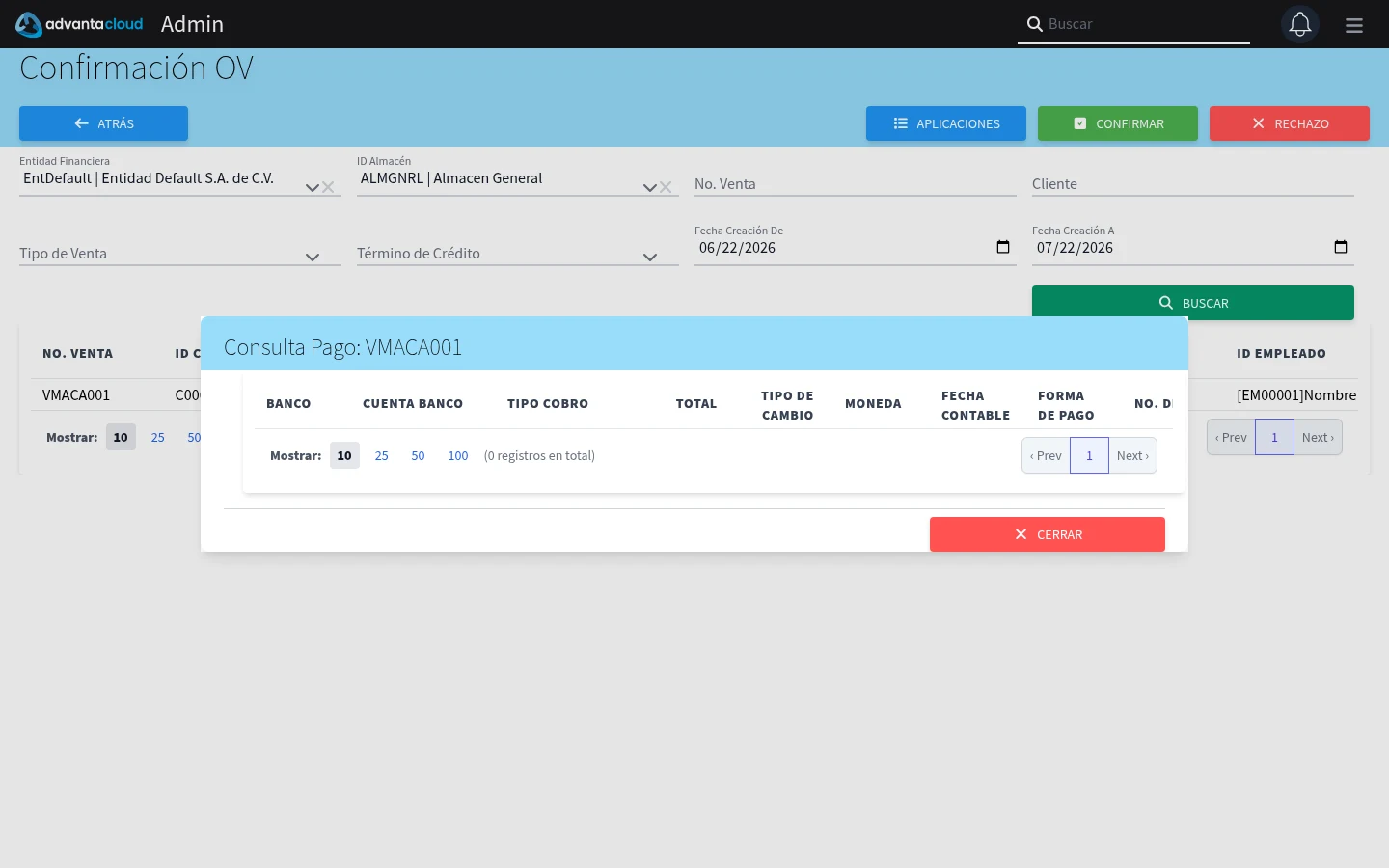The height and width of the screenshot is (868, 1389).
Task: Click the CONFIRMAR button
Action: tap(1118, 123)
